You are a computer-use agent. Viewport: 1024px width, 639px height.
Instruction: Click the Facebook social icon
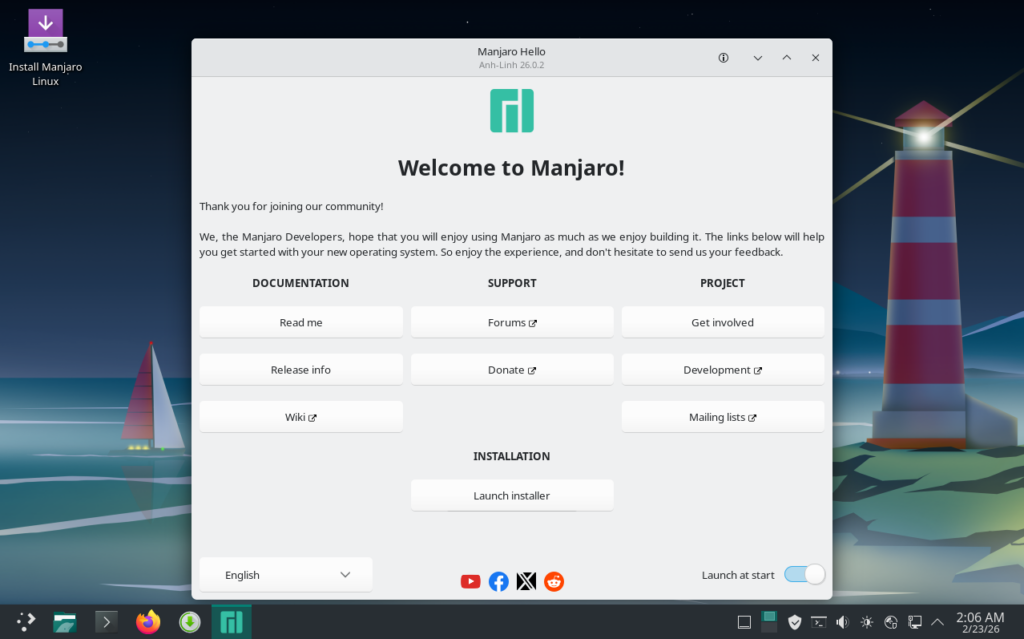pyautogui.click(x=498, y=581)
